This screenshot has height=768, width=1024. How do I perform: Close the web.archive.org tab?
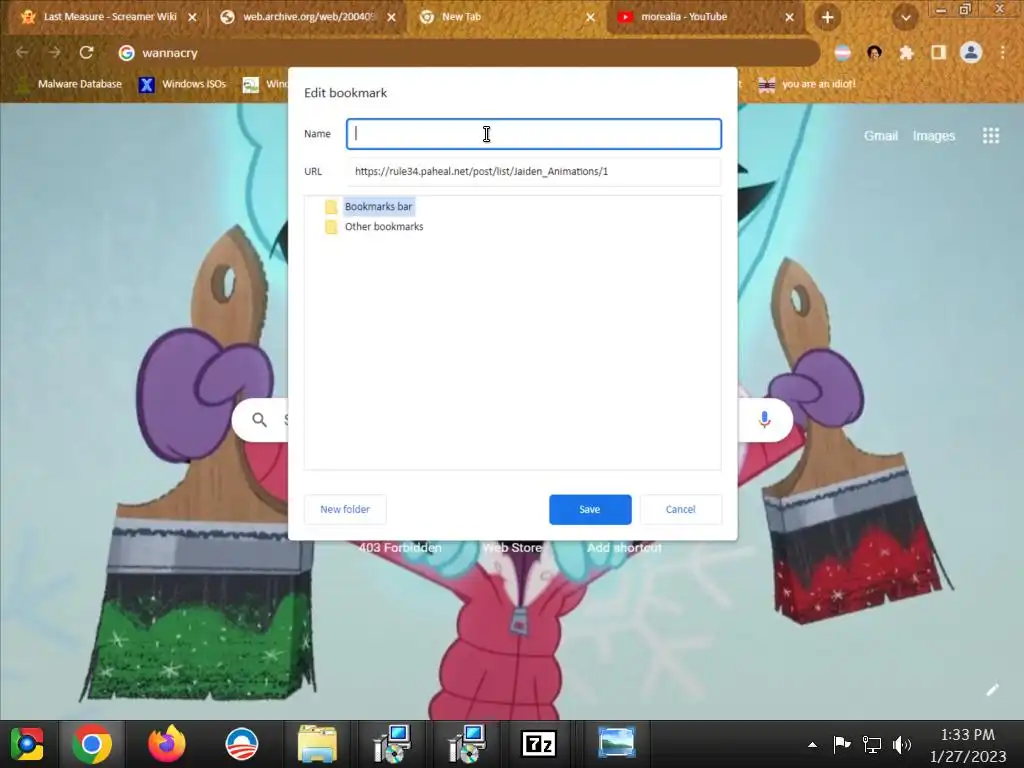tap(391, 18)
